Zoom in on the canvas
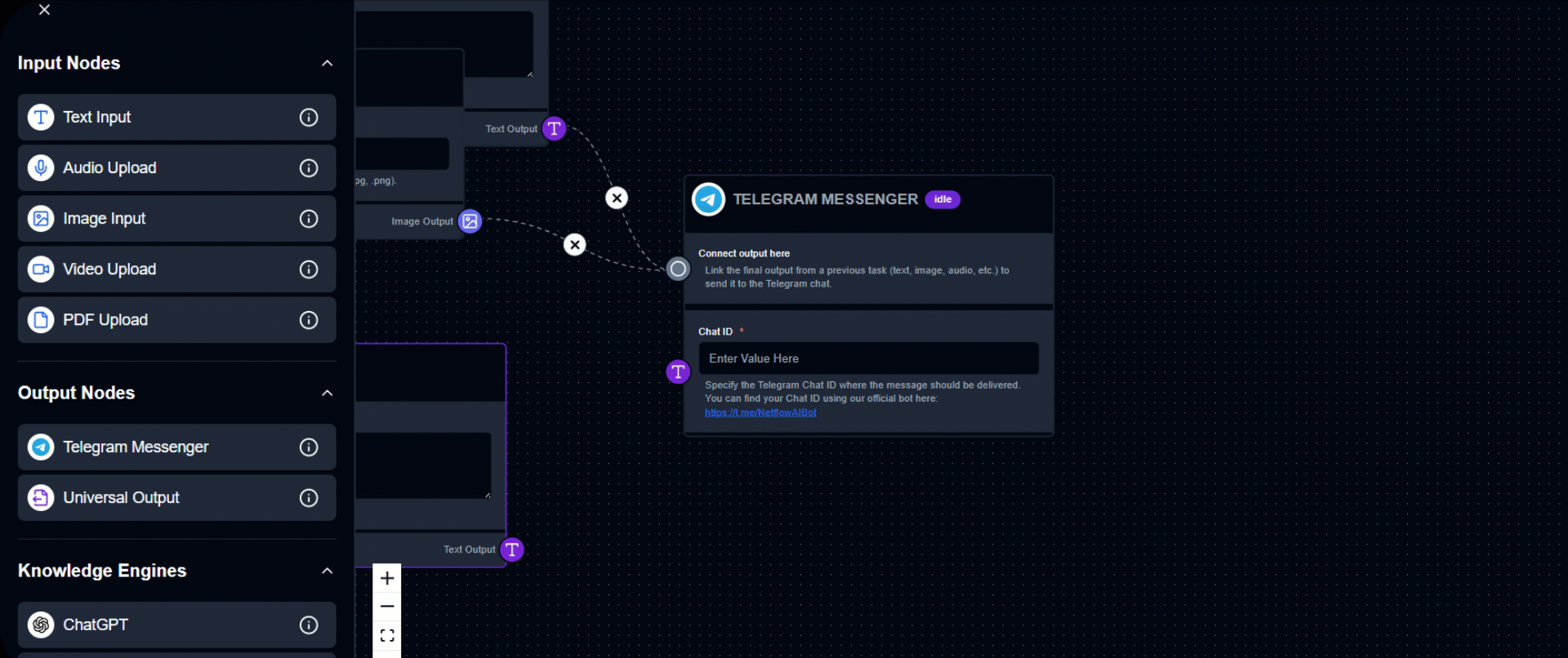This screenshot has height=658, width=1568. click(x=387, y=579)
